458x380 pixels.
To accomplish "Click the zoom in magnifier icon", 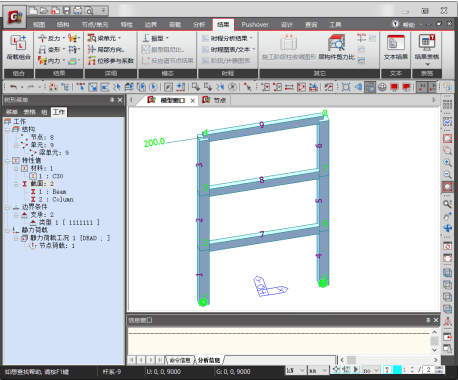I will click(x=447, y=163).
